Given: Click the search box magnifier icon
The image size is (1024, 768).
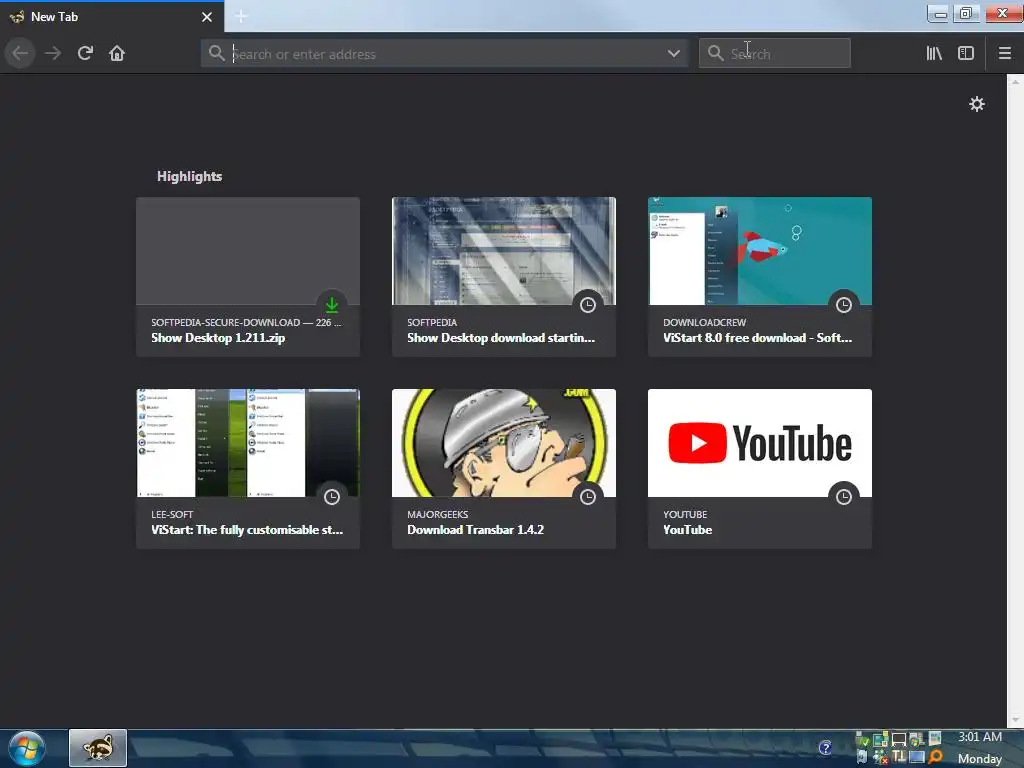Looking at the screenshot, I should pyautogui.click(x=716, y=53).
